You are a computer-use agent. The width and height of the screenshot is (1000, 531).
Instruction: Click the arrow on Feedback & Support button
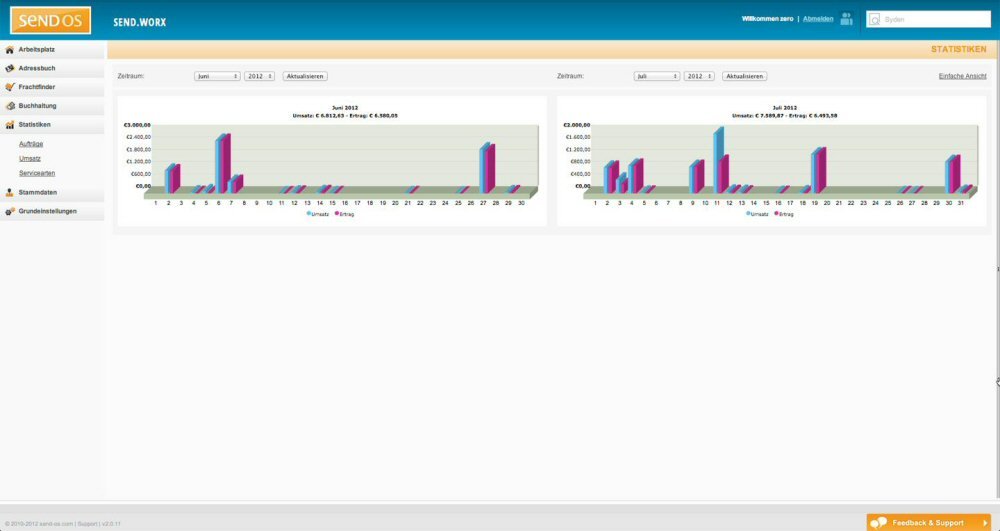985,523
